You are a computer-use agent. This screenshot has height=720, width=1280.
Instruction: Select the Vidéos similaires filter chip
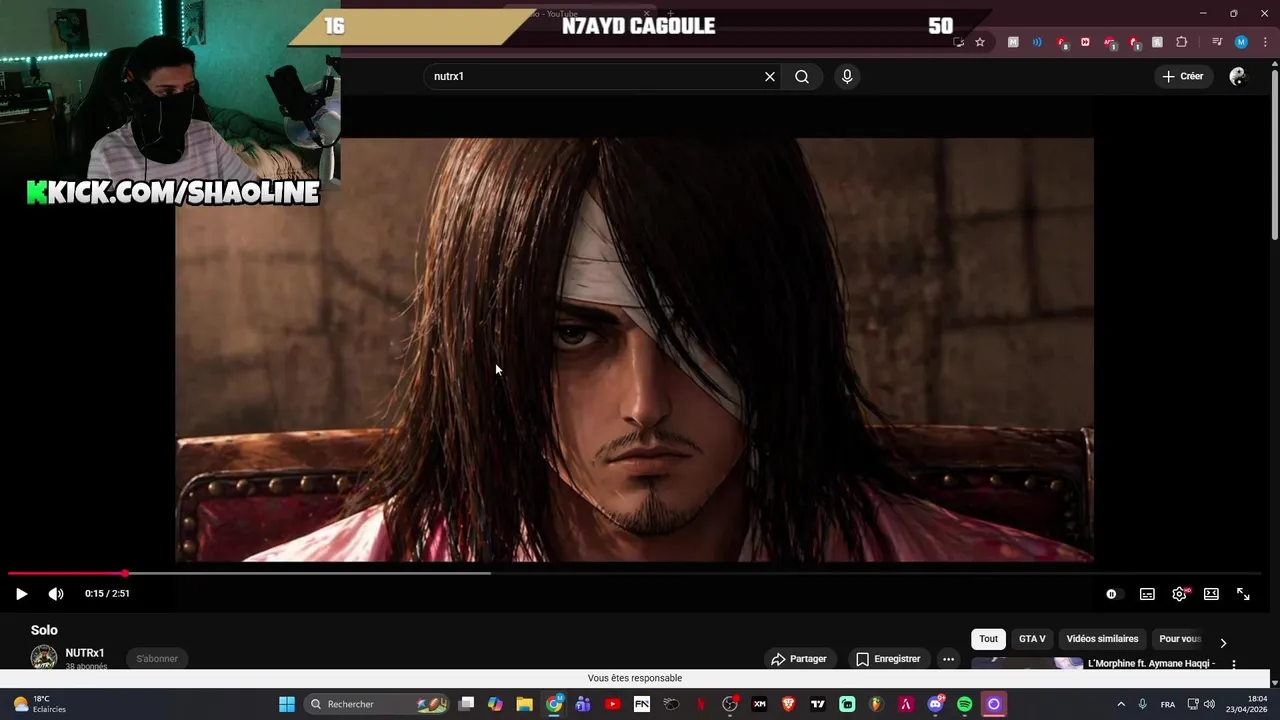pyautogui.click(x=1102, y=639)
